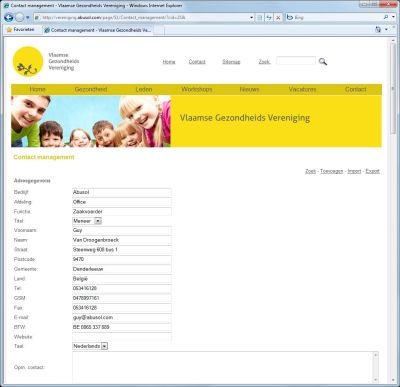Viewport: 400px width, 387px height.
Task: Click the red Stop icon in the address bar
Action: coord(278,18)
